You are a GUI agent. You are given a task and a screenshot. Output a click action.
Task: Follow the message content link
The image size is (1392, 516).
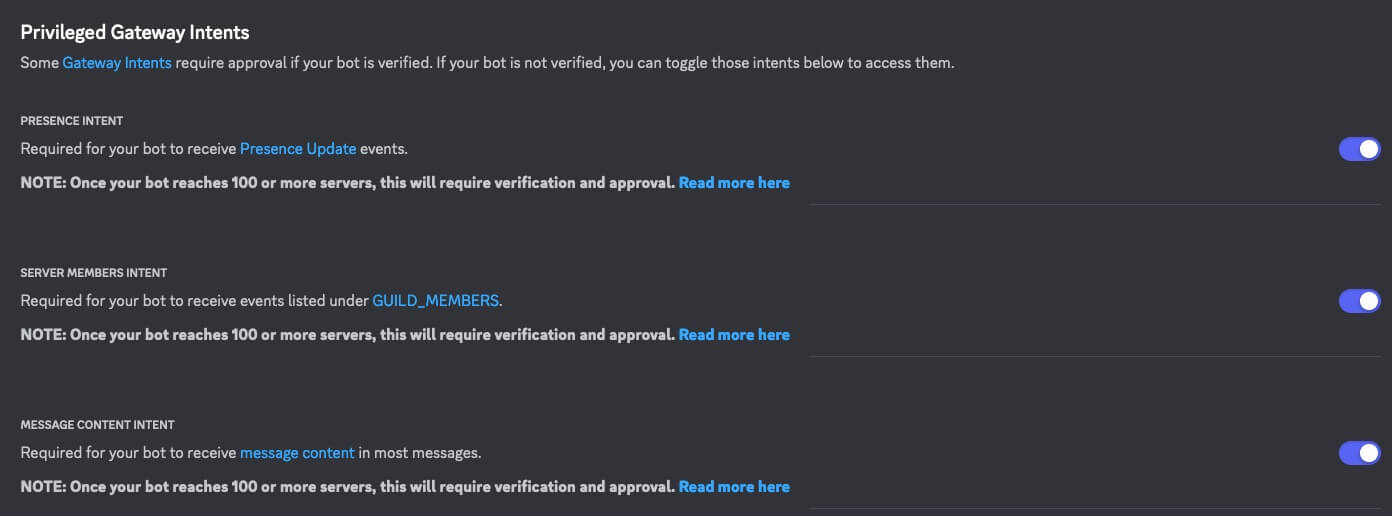297,453
